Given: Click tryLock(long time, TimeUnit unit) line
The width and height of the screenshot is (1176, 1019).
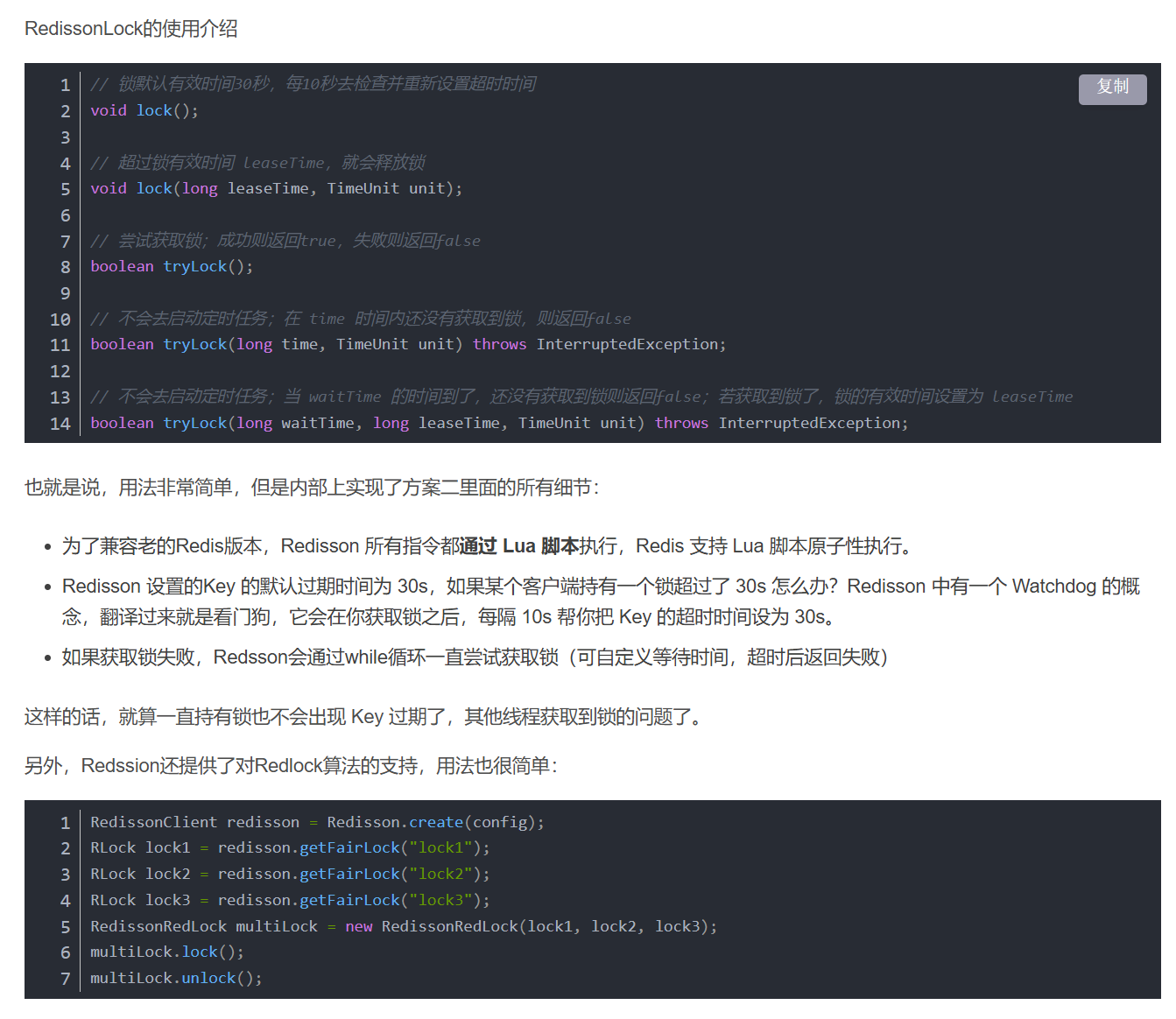Looking at the screenshot, I should (408, 344).
